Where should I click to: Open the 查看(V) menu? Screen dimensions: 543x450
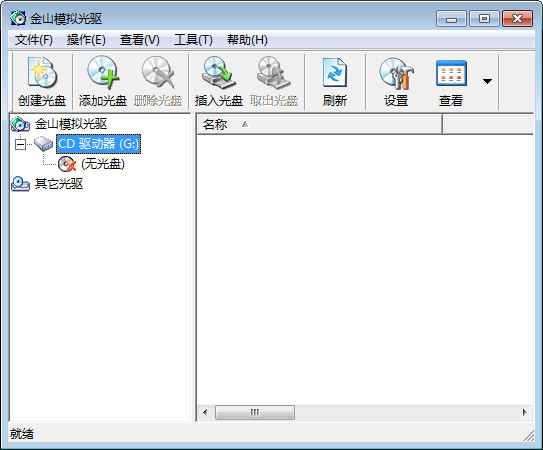click(140, 40)
